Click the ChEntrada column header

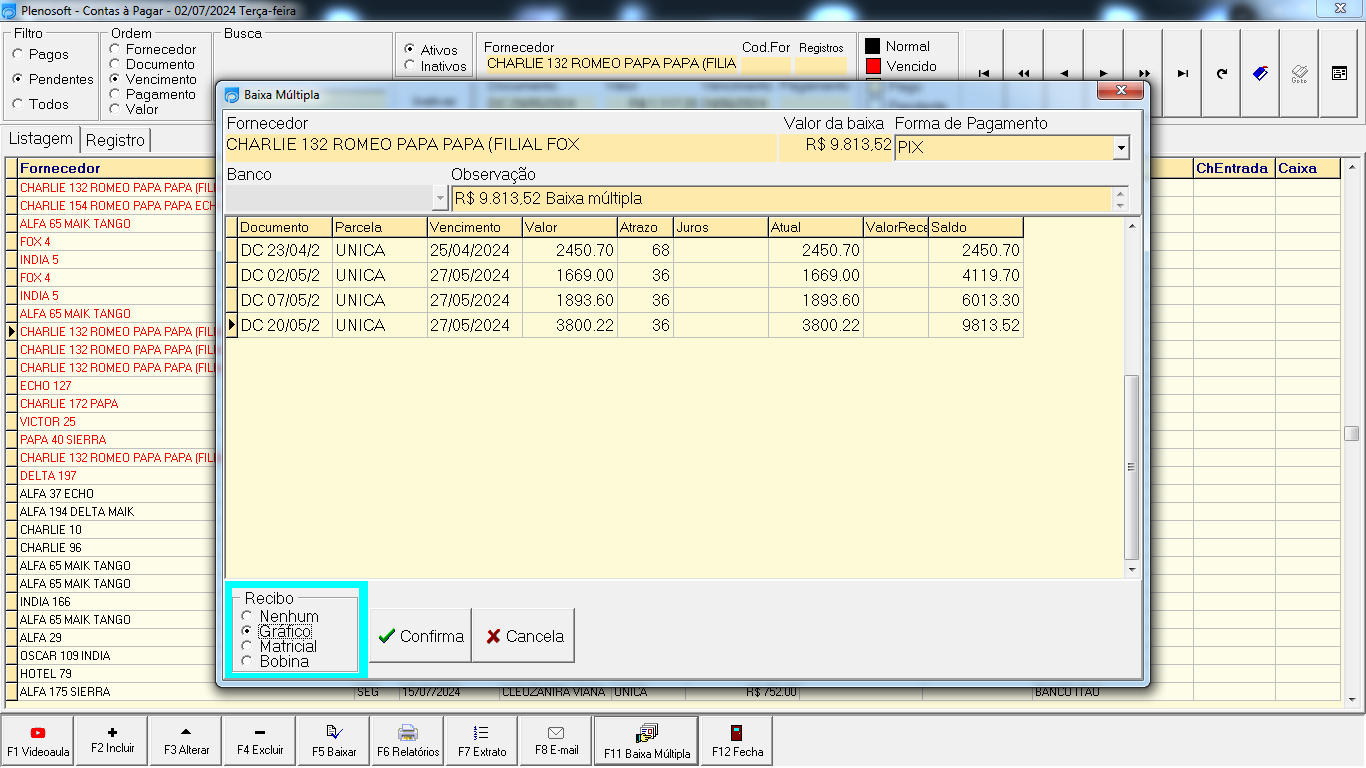coord(1234,168)
